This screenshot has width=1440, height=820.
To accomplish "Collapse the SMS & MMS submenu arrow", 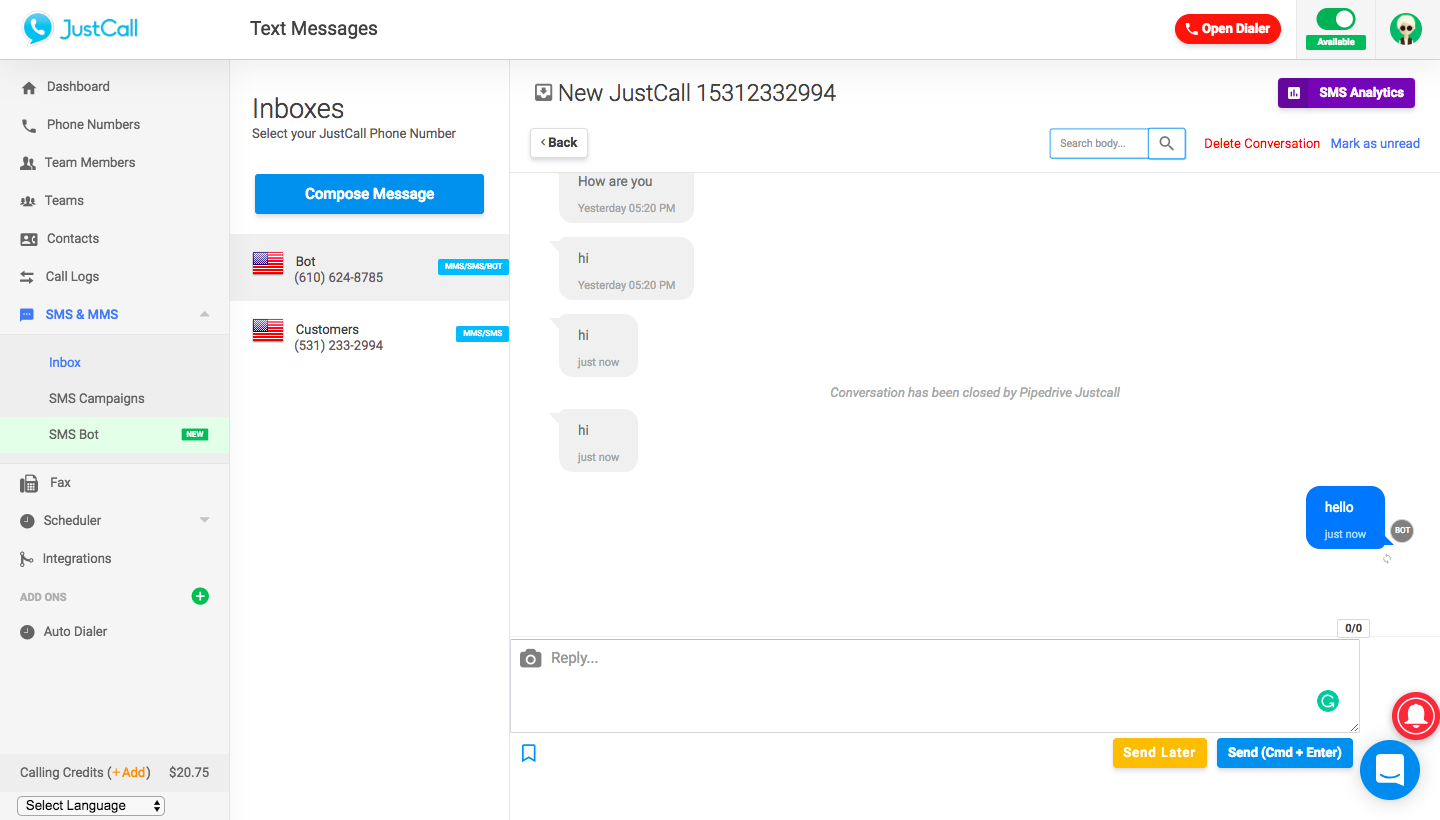I will 205,314.
